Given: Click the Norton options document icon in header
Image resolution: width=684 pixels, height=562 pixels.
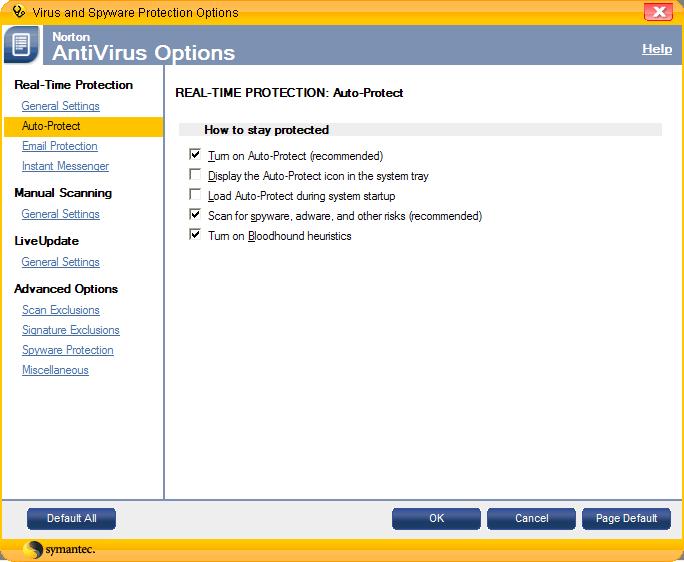Looking at the screenshot, I should pos(21,44).
